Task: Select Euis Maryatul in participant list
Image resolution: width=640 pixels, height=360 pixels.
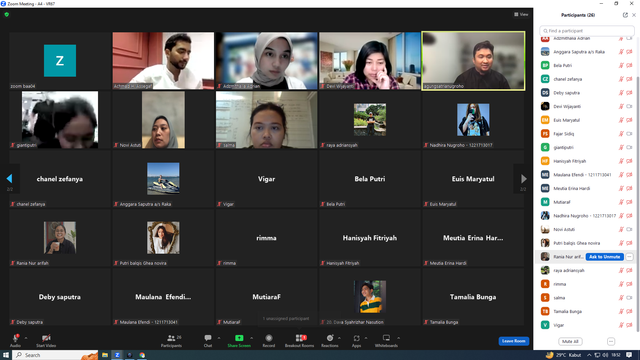Action: click(x=585, y=120)
